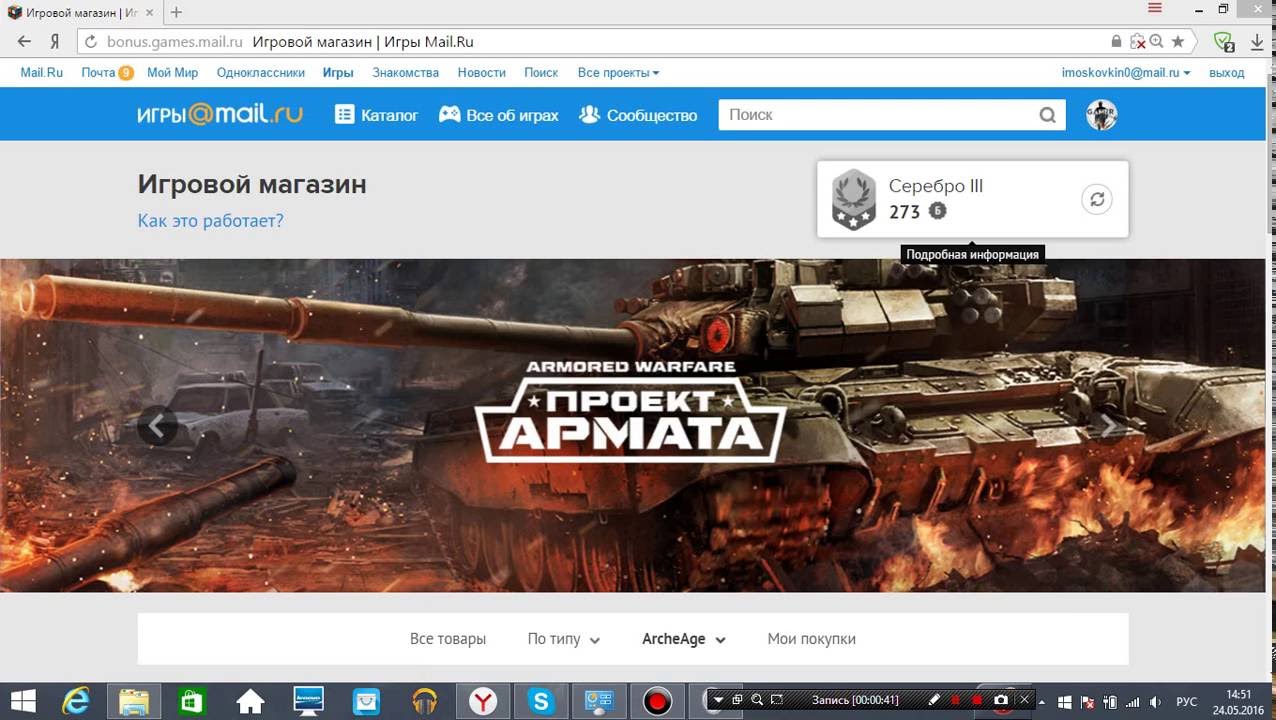1276x720 pixels.
Task: Open the user avatar profile
Action: coord(1101,115)
